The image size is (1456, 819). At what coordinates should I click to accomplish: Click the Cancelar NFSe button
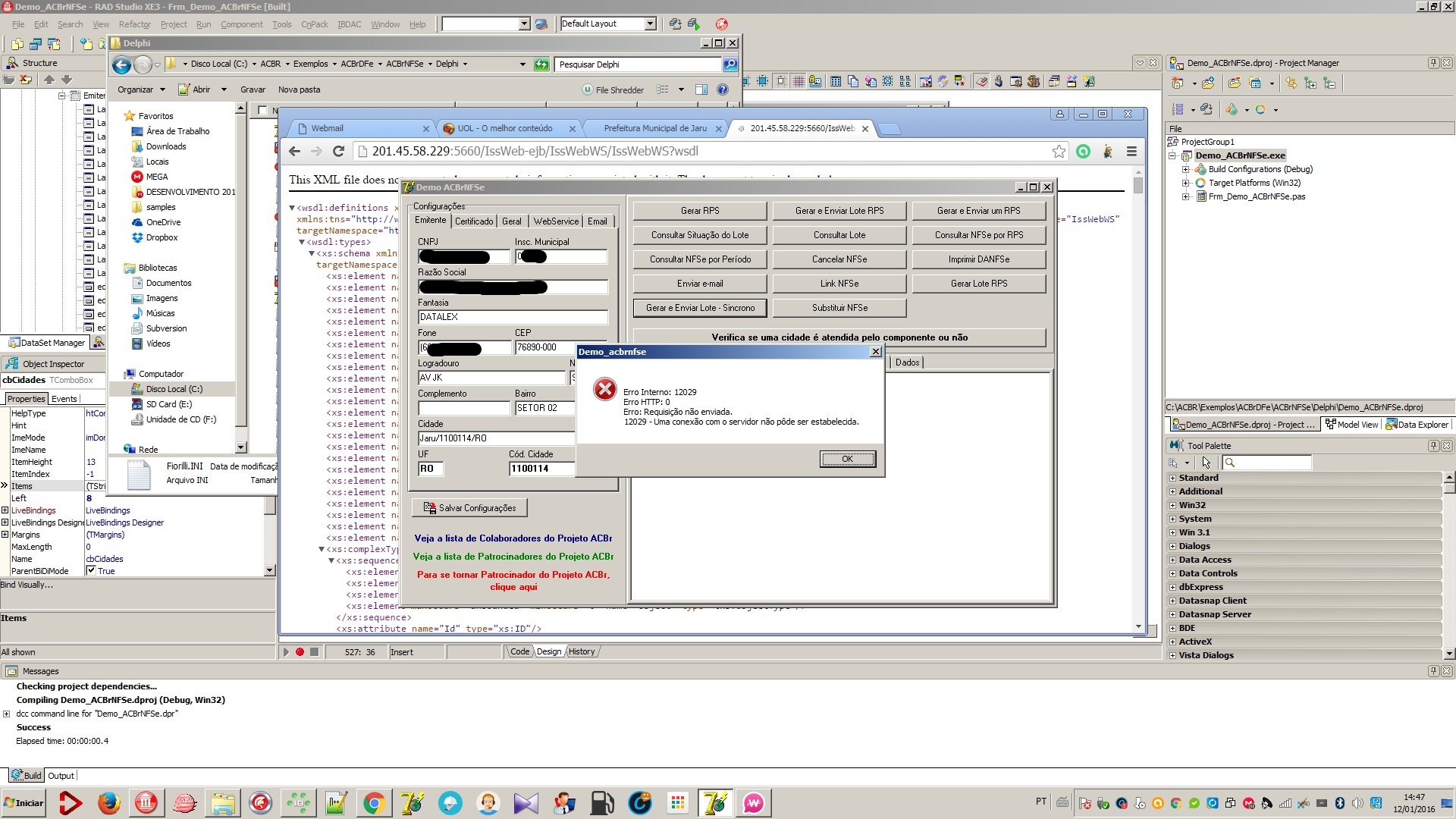[839, 259]
